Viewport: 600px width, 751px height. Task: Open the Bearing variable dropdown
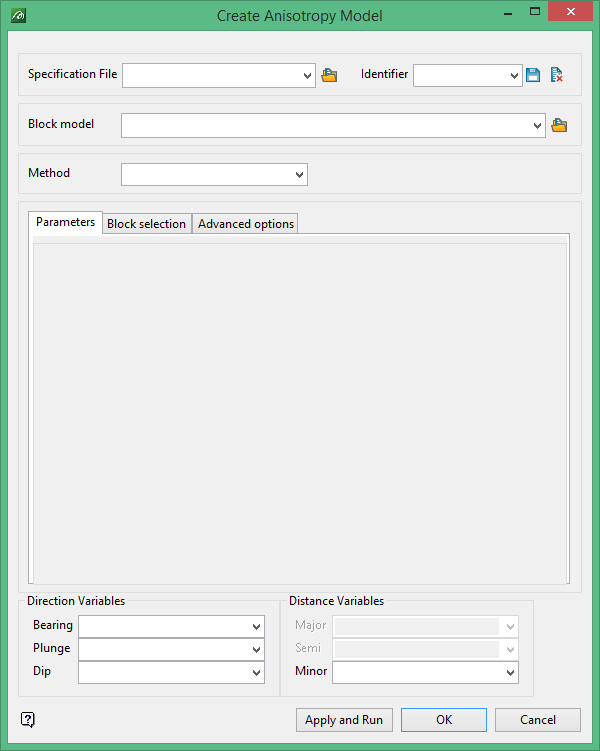257,626
